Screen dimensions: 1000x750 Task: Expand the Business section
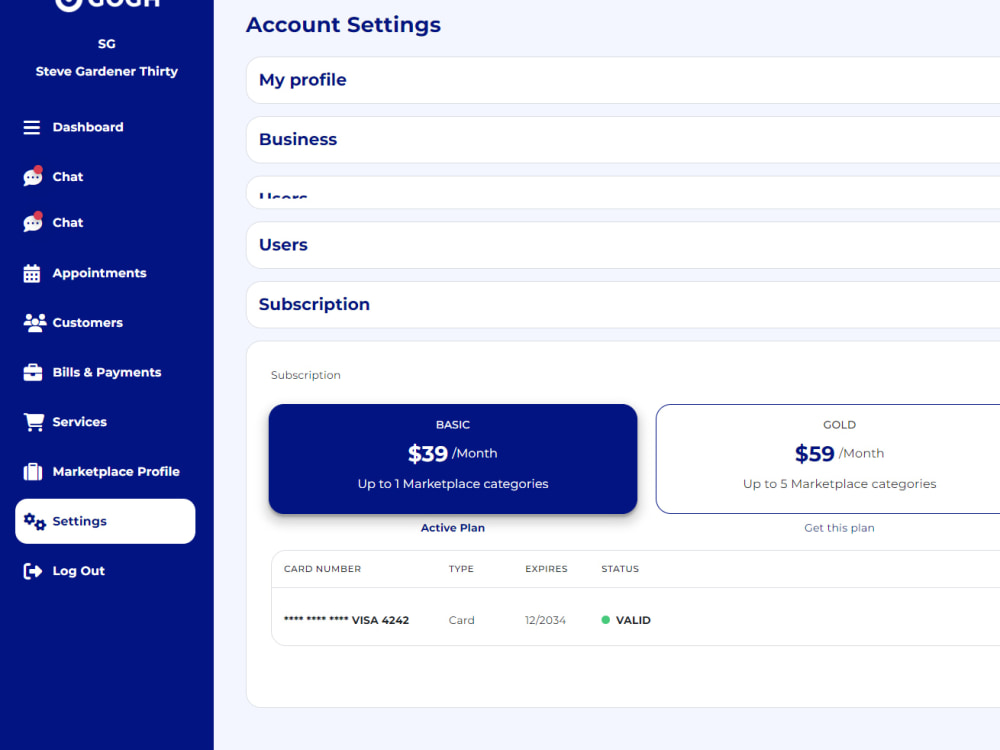[622, 140]
